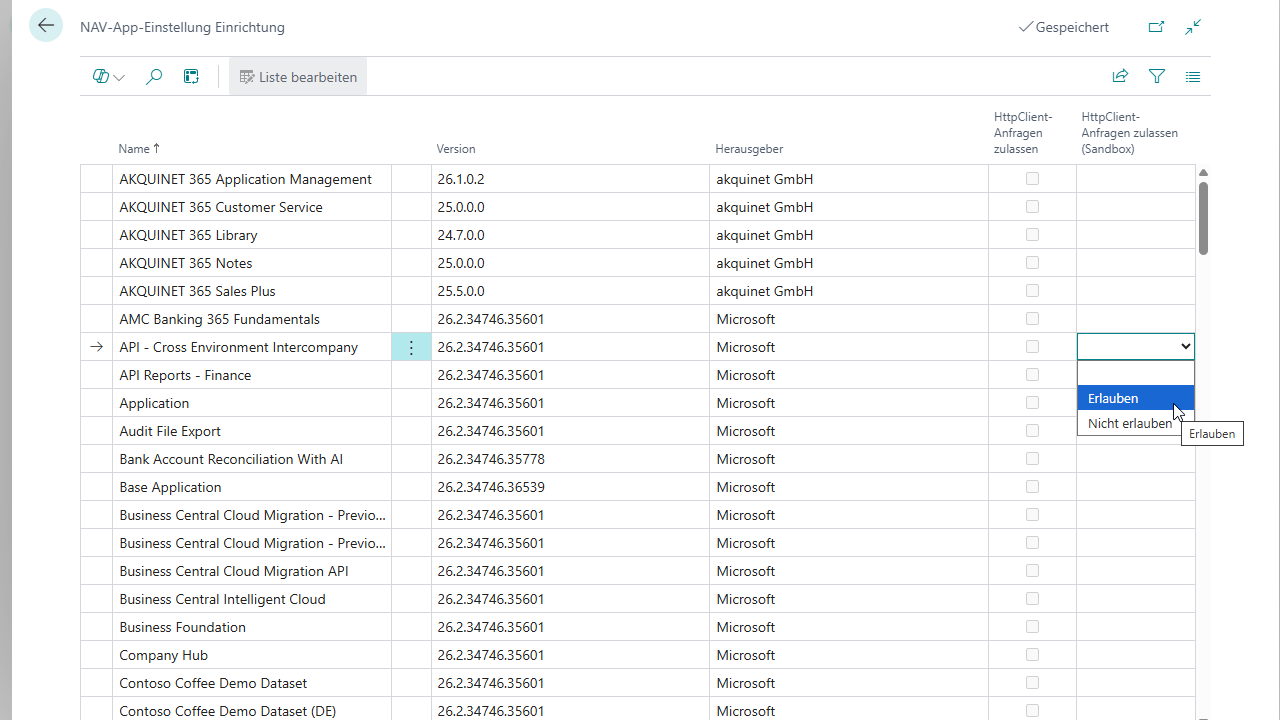Click Sandbox cell for Business Foundation
This screenshot has width=1280, height=720.
[x=1135, y=627]
